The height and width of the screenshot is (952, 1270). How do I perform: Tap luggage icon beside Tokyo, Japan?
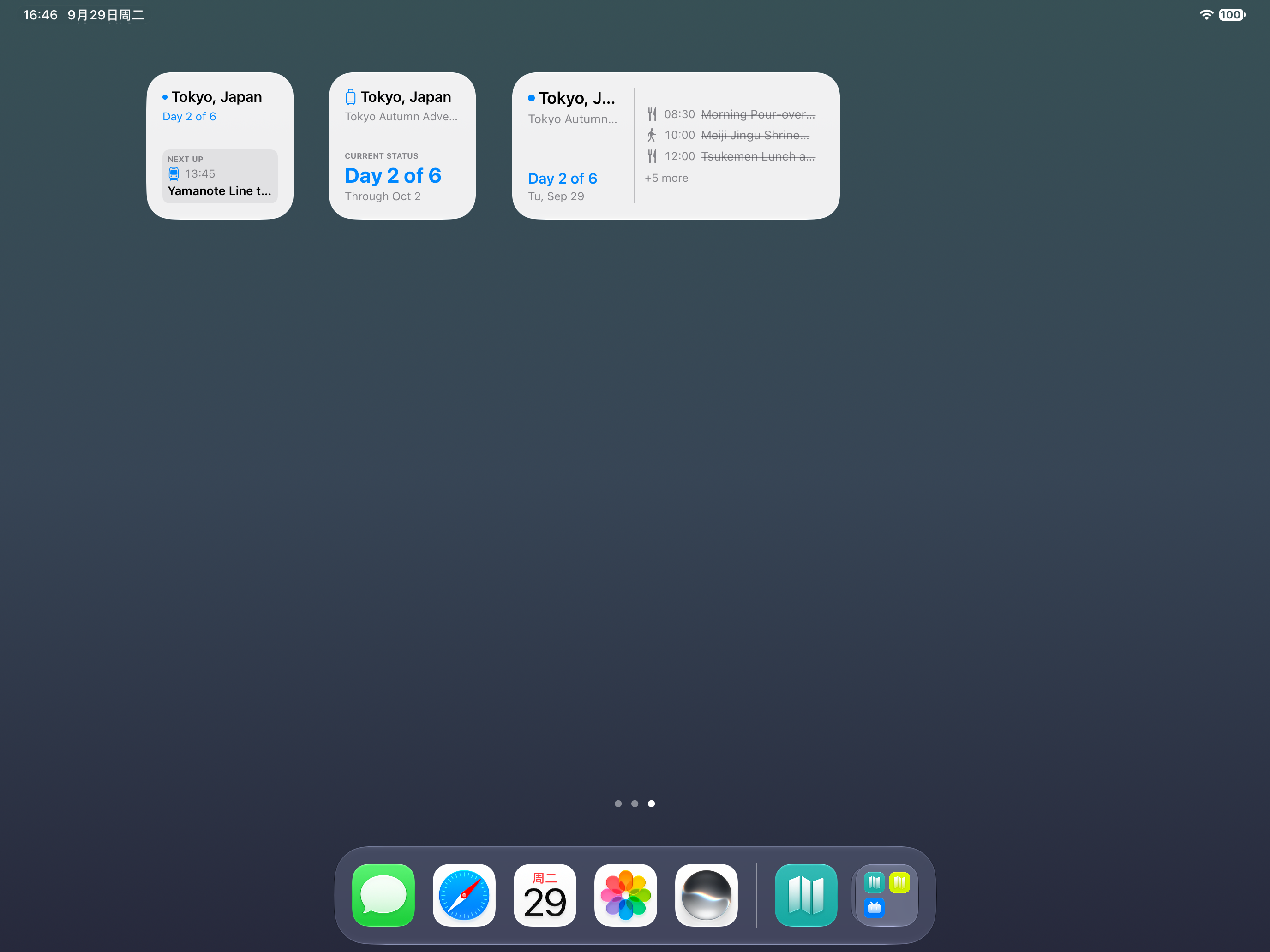350,97
